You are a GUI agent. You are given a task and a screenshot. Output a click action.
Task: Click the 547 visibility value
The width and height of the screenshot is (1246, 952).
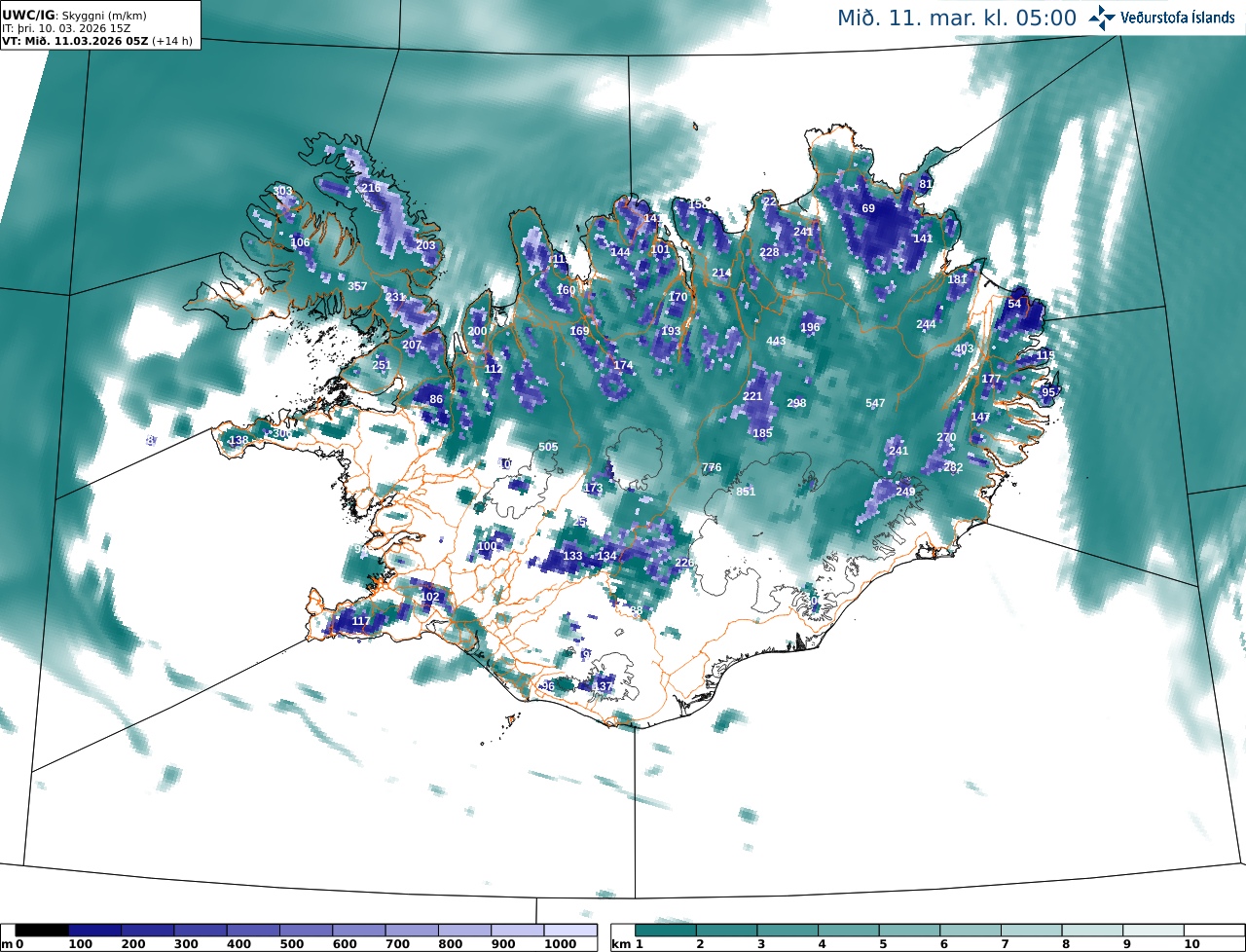coord(875,403)
